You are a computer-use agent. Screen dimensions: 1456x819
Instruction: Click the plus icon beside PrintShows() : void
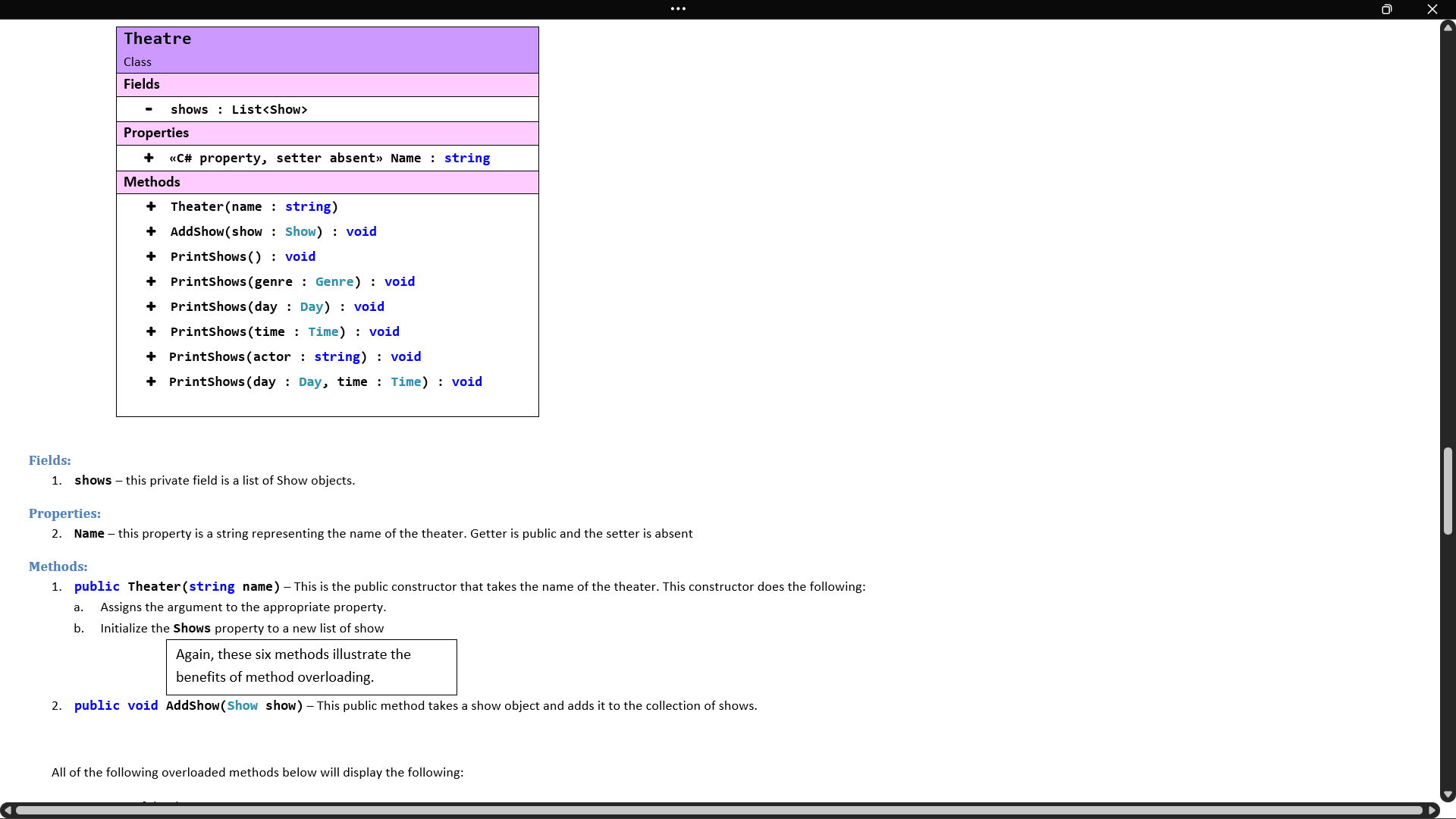(151, 256)
